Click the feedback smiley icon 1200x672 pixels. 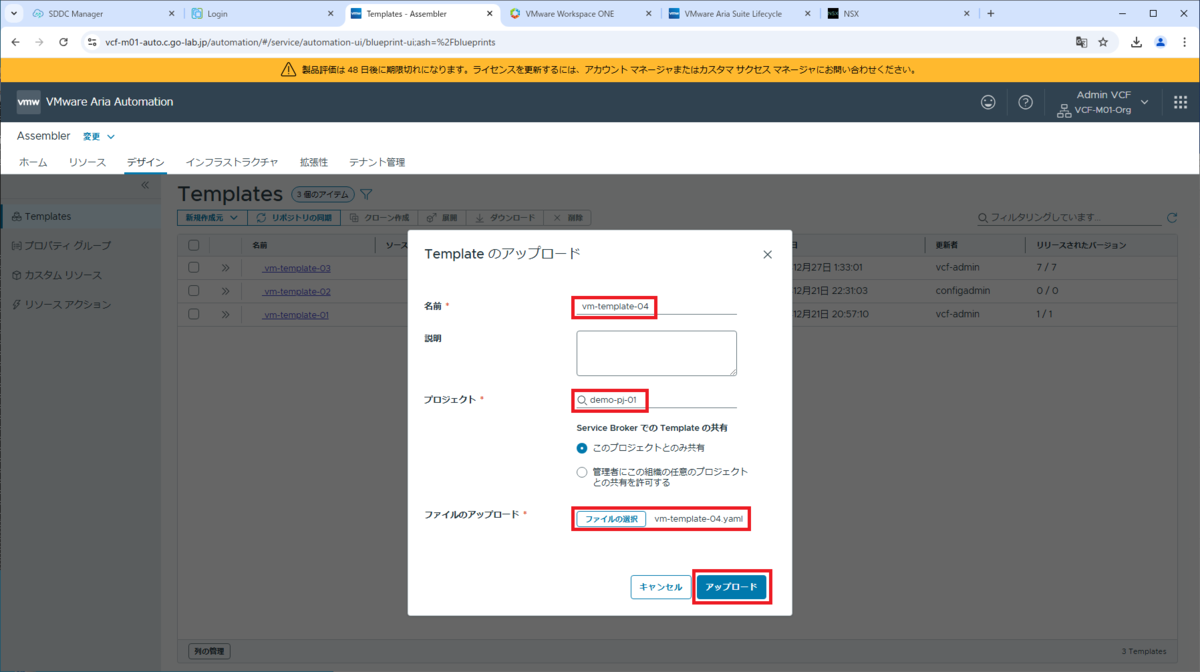coord(988,102)
